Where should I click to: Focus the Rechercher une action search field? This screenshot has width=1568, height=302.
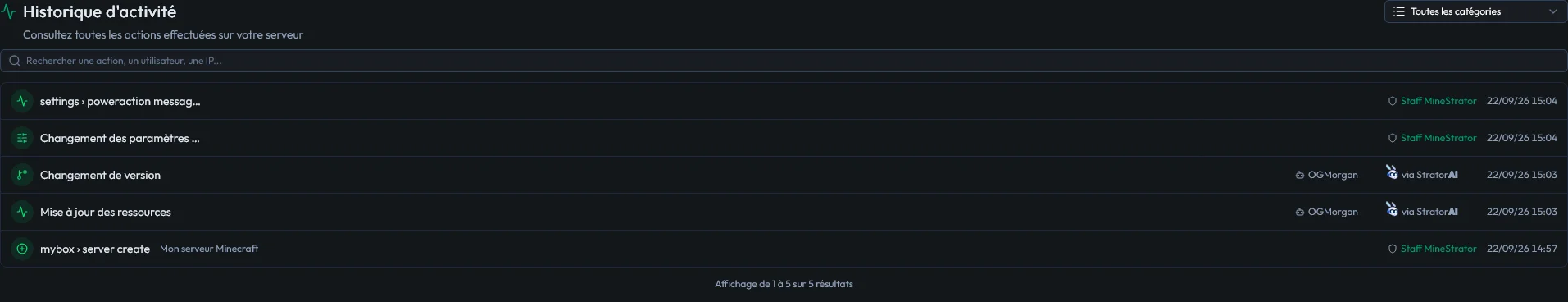click(784, 61)
